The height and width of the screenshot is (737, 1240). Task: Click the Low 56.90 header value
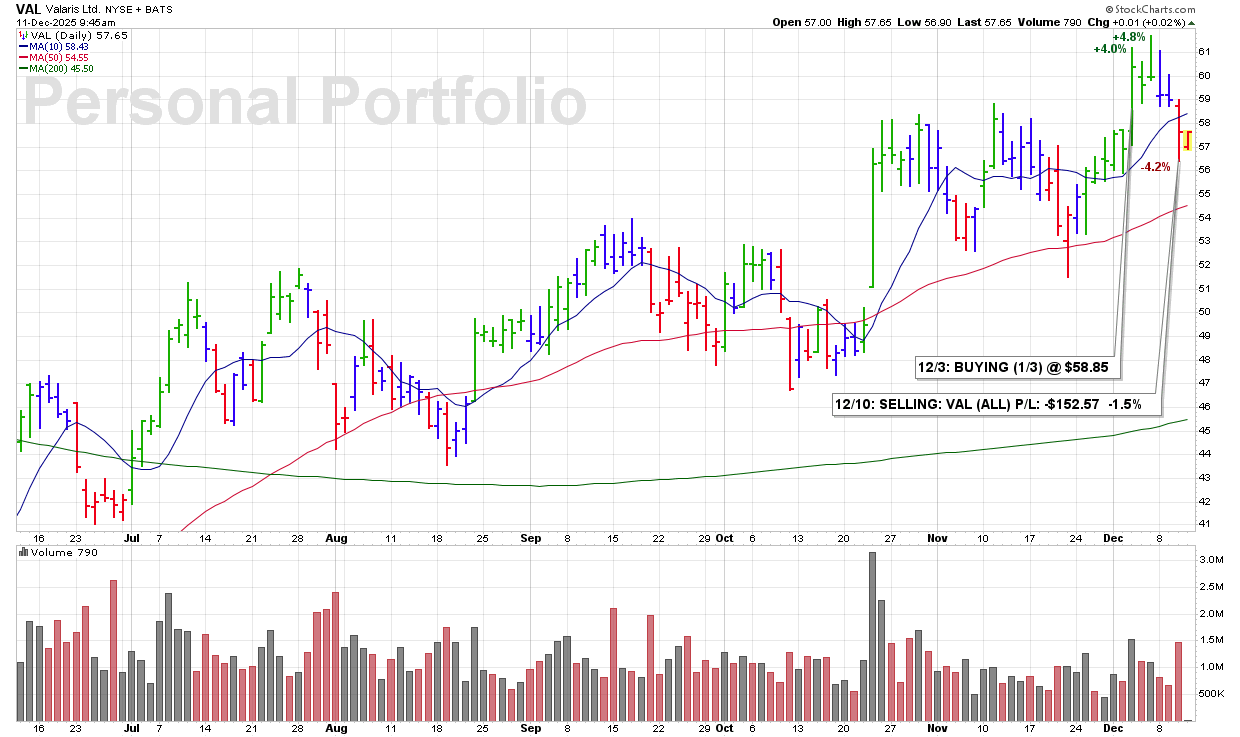(x=926, y=22)
